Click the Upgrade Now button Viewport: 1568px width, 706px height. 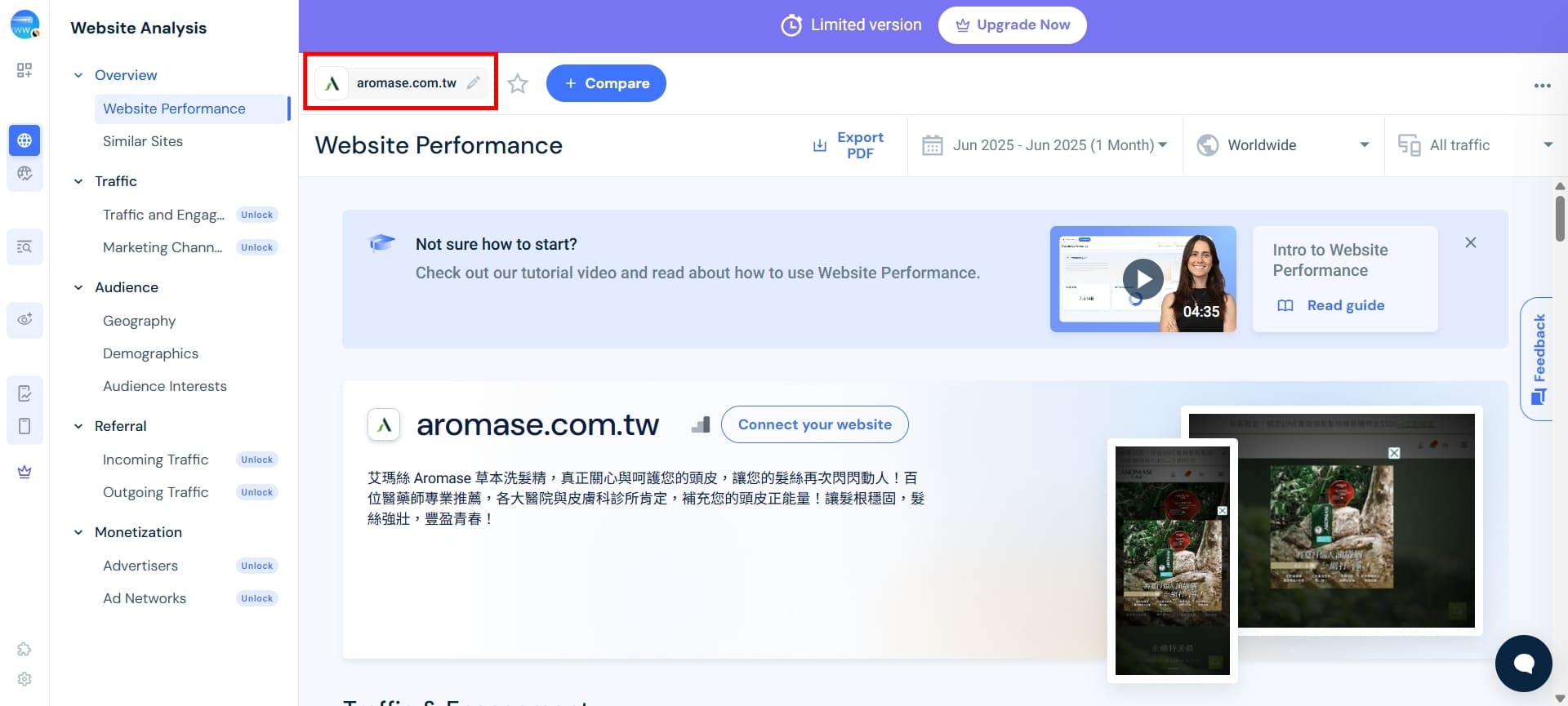pyautogui.click(x=1012, y=25)
